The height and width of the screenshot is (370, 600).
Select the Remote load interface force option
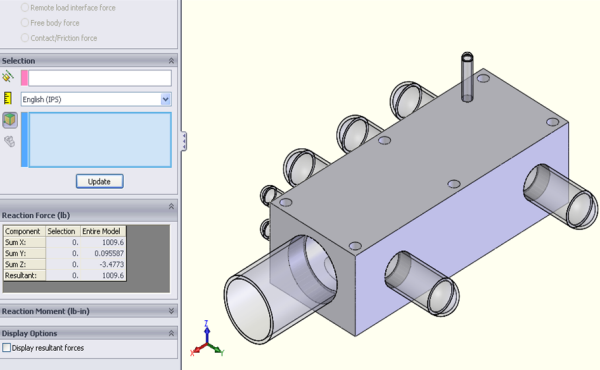coord(25,8)
